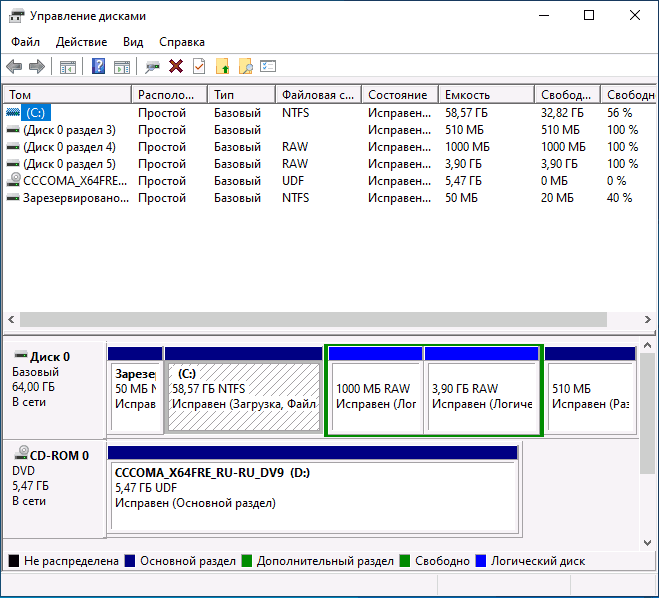This screenshot has height=598, width=659.
Task: Toggle the action pane toolbar icon
Action: point(122,67)
